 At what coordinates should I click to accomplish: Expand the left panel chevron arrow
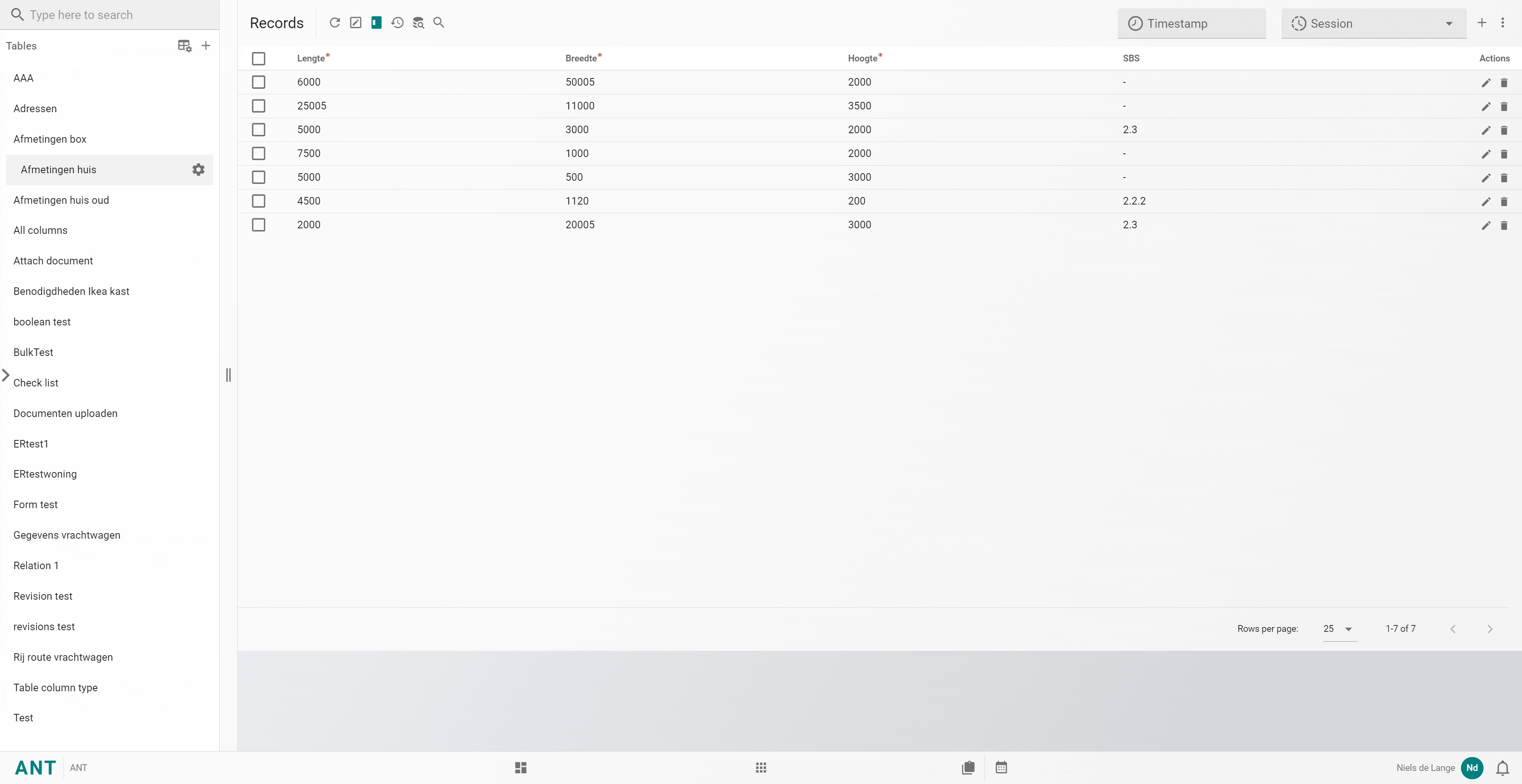[x=6, y=375]
